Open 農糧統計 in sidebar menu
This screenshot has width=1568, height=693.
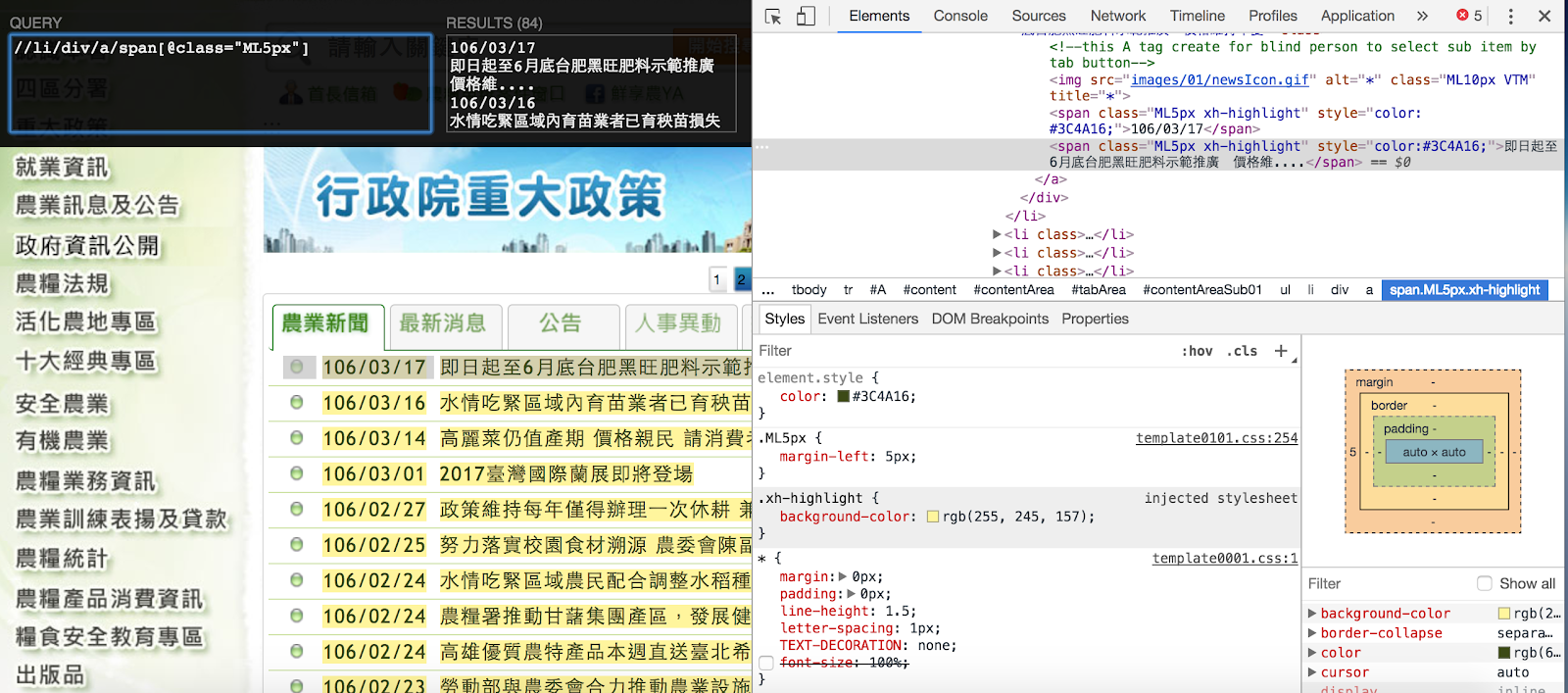tap(62, 559)
